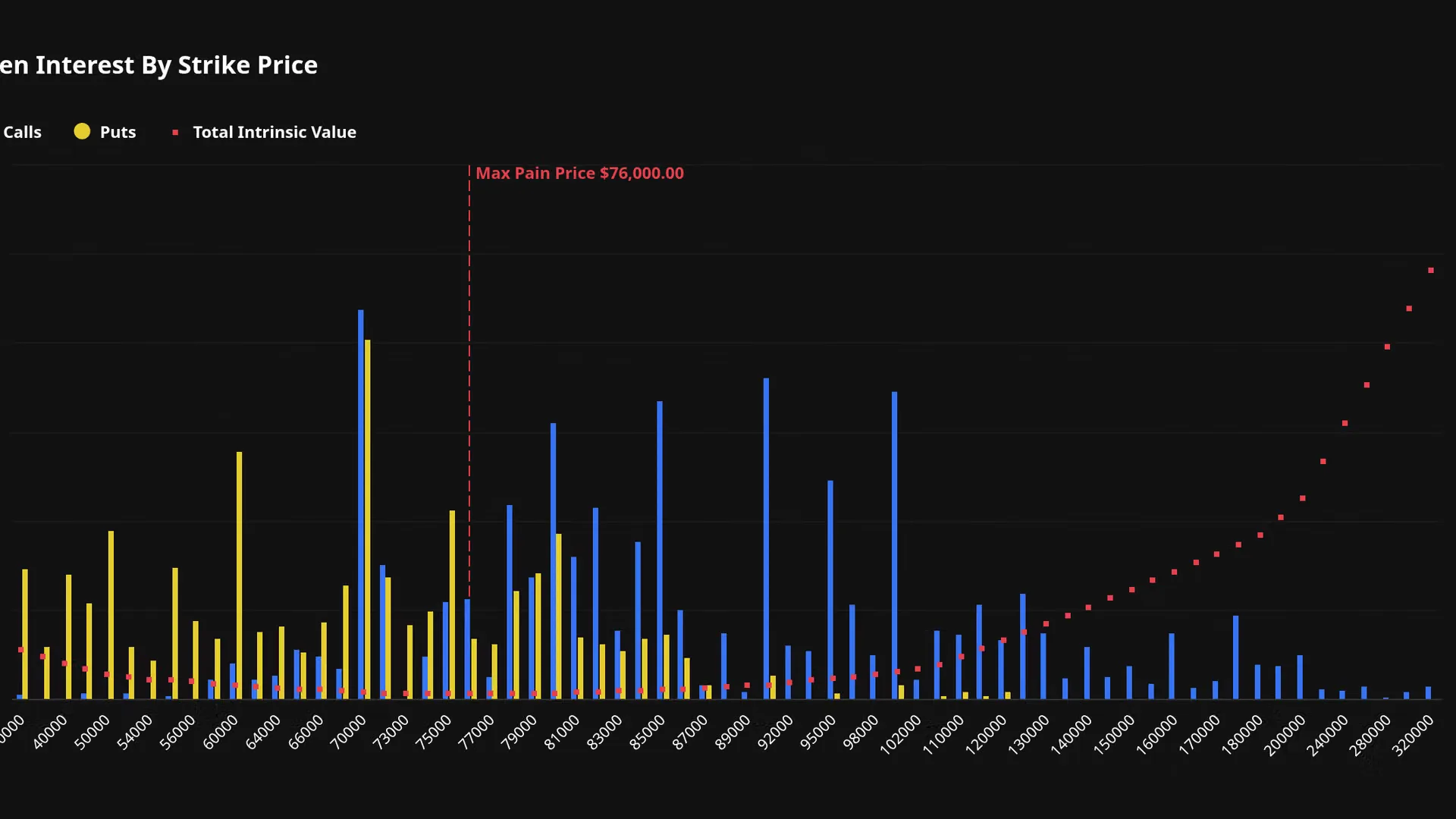The width and height of the screenshot is (1456, 819).
Task: Click the 200000 strike axis label
Action: pyautogui.click(x=1285, y=735)
